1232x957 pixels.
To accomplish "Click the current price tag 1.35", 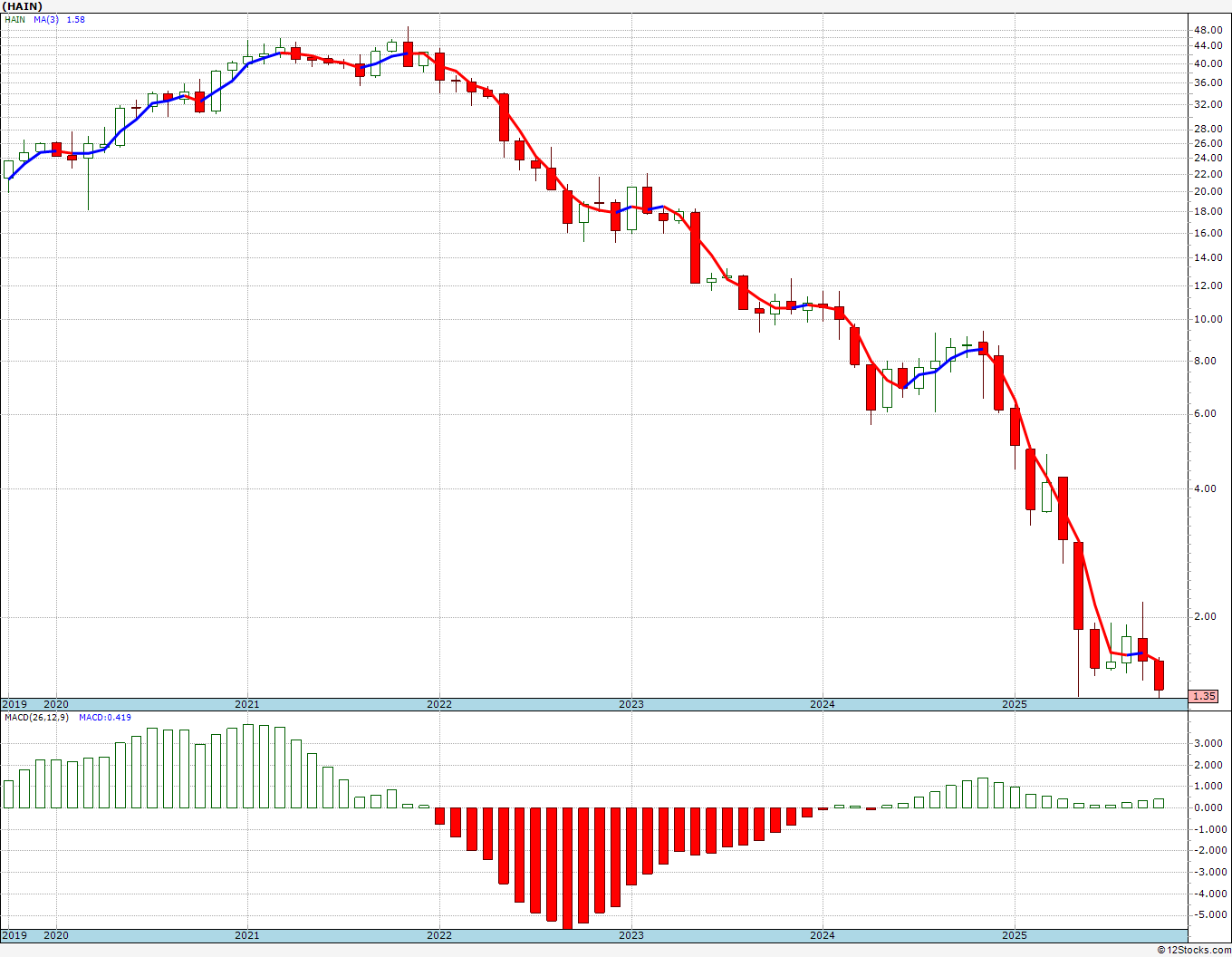I will click(x=1204, y=696).
